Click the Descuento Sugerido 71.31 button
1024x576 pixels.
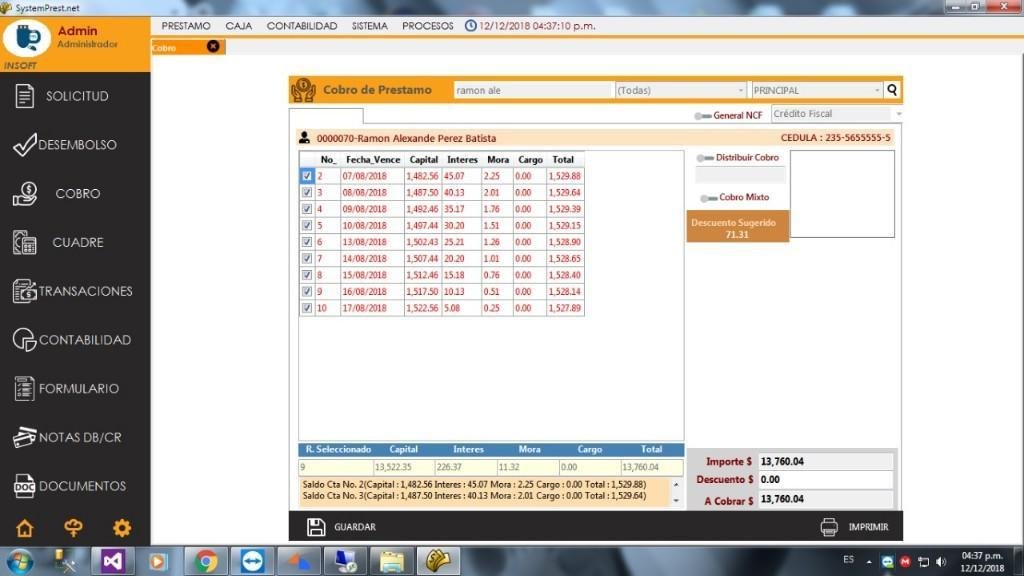pos(737,227)
